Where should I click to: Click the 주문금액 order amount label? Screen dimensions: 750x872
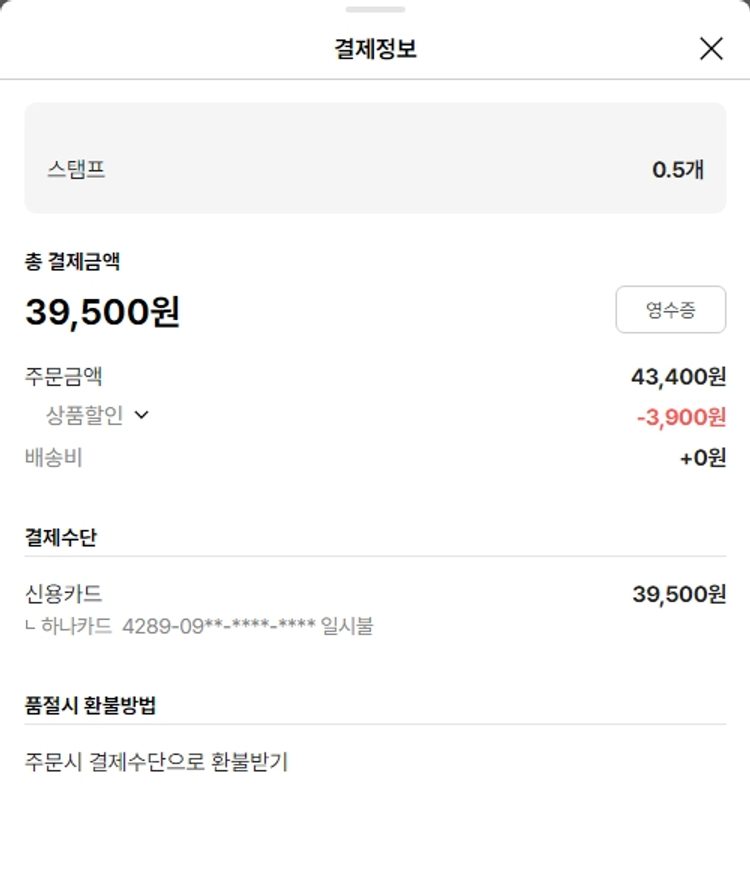64,377
